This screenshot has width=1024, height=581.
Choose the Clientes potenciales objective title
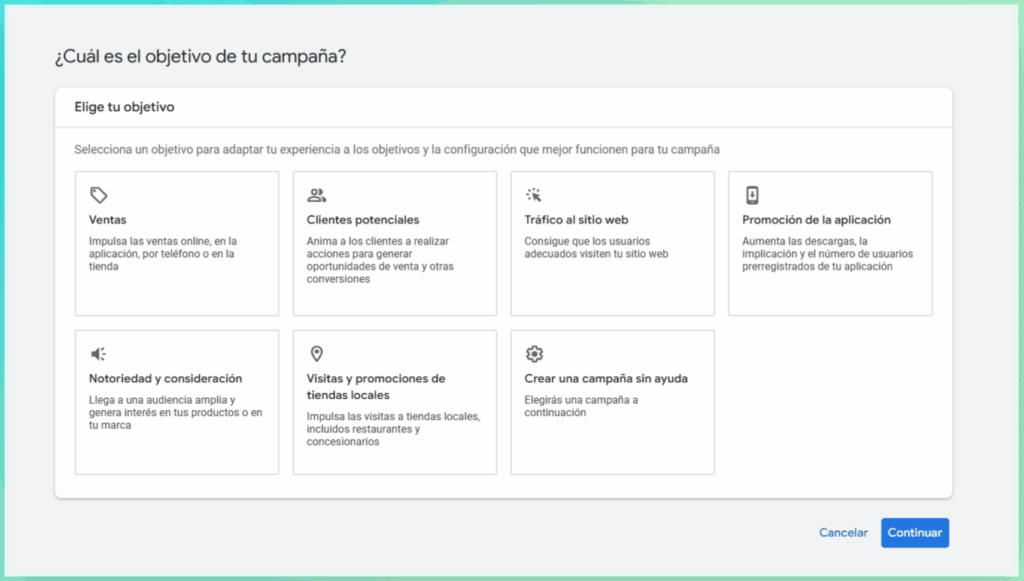point(363,220)
